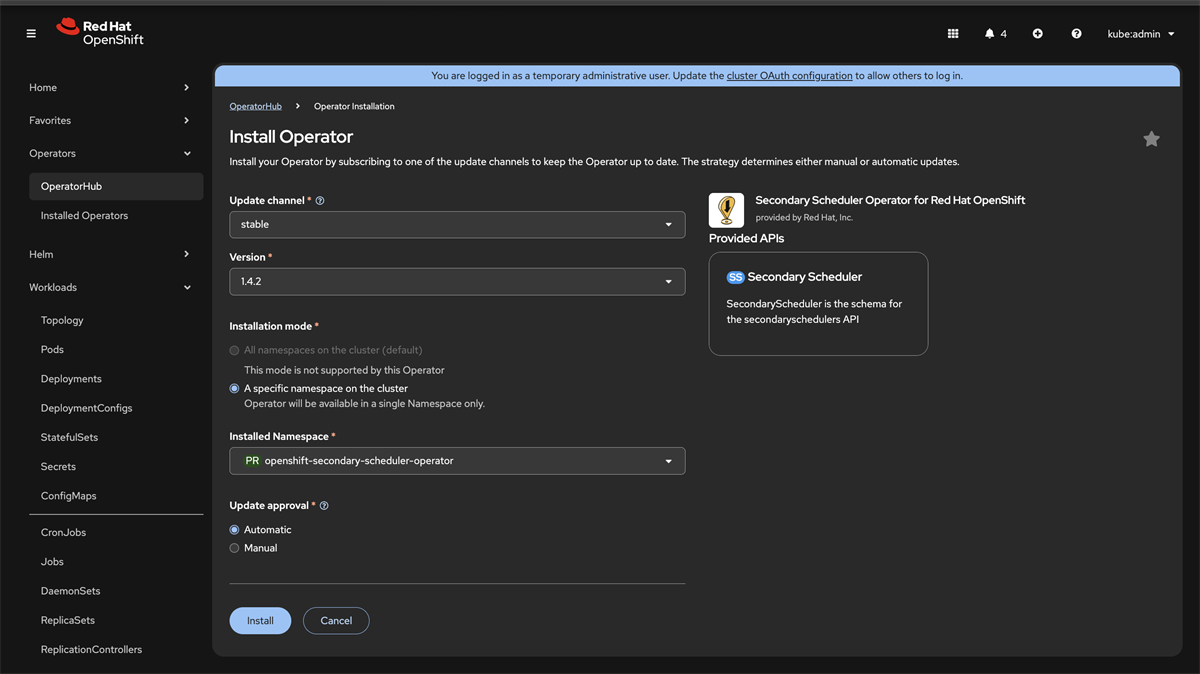Click the Secondary Scheduler Operator logo
Screen dimensions: 1200x674
pos(726,210)
